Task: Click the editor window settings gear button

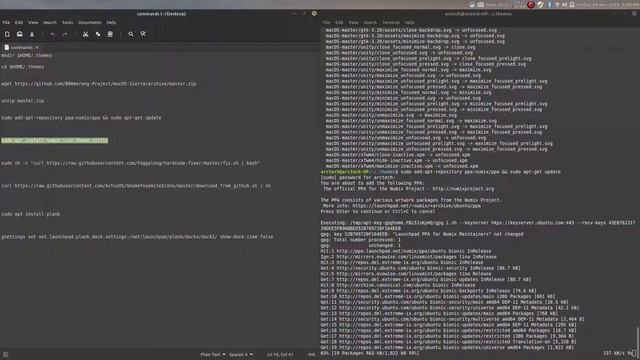Action: [314, 13]
